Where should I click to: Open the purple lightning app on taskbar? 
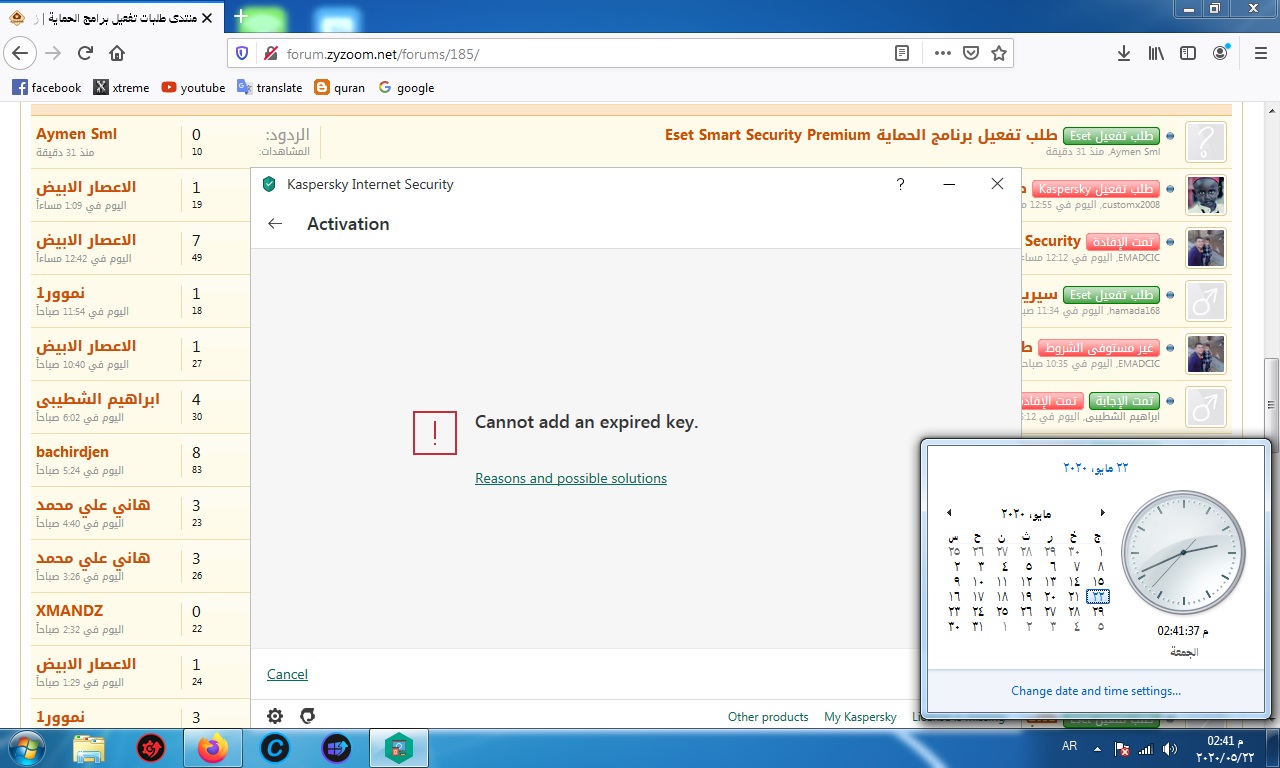pyautogui.click(x=337, y=748)
